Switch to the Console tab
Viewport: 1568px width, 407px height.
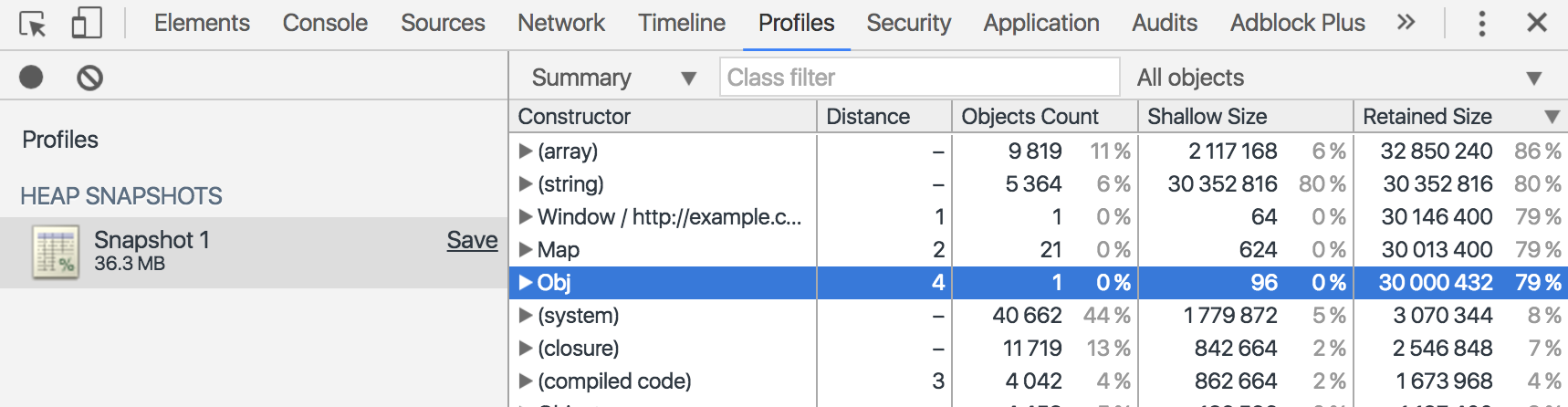click(325, 23)
